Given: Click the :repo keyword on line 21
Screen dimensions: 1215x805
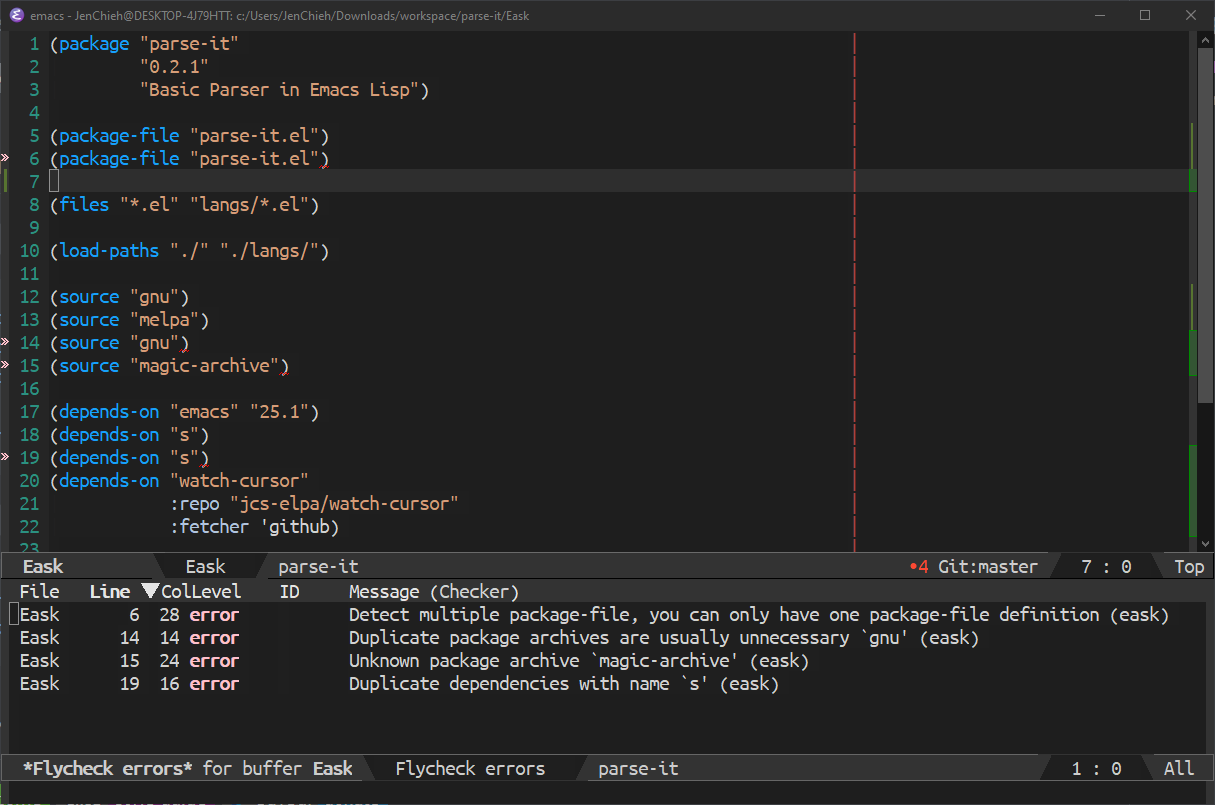Looking at the screenshot, I should (x=195, y=504).
